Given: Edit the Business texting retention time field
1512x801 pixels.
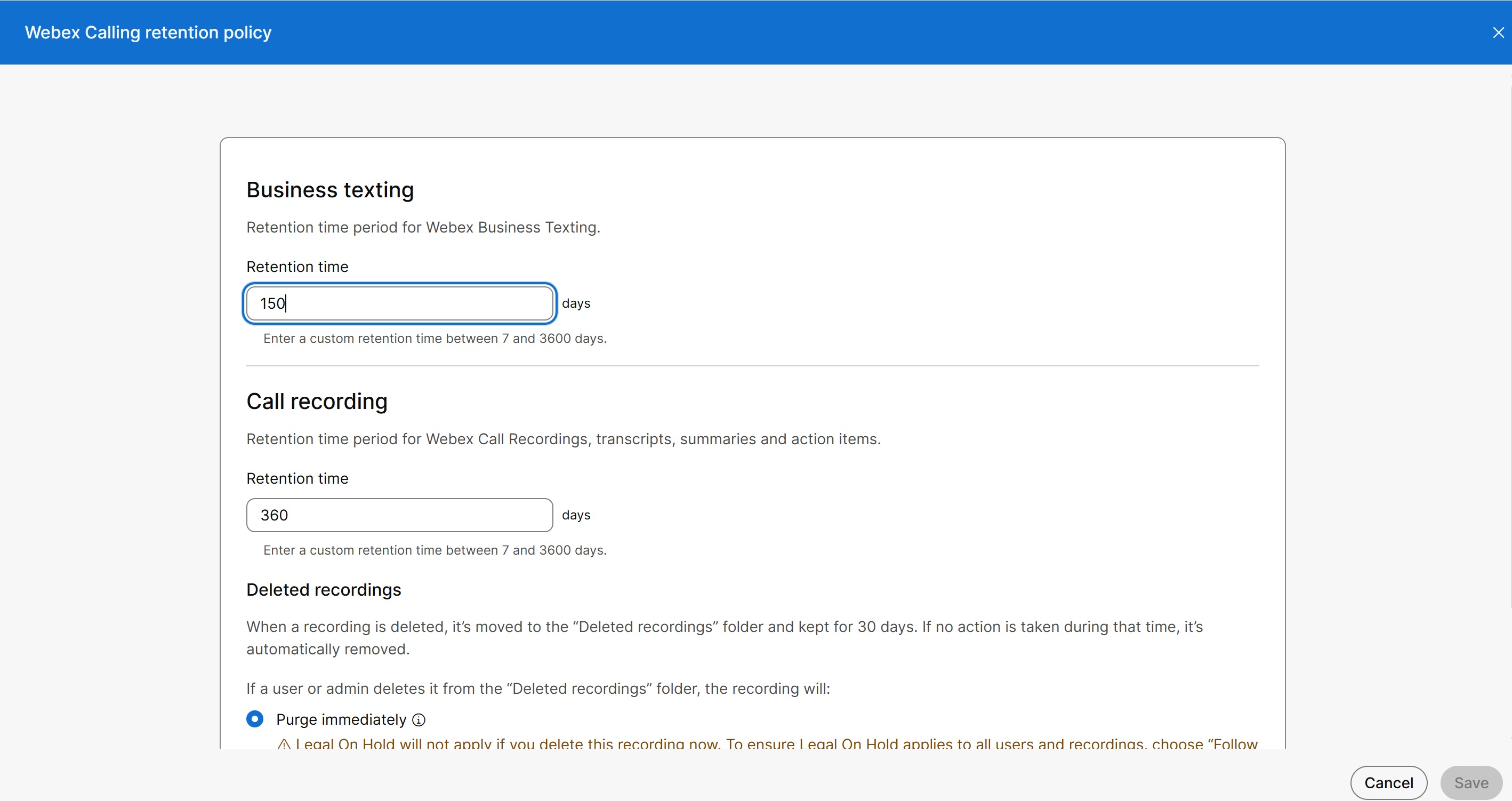Looking at the screenshot, I should [400, 303].
